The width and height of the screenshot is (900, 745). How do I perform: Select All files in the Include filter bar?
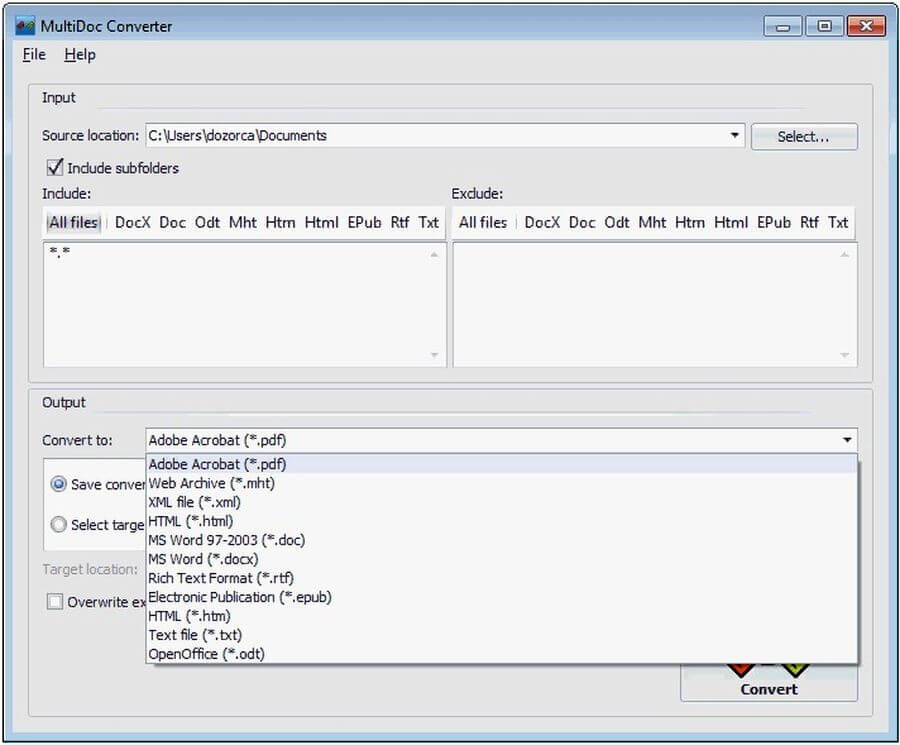73,222
